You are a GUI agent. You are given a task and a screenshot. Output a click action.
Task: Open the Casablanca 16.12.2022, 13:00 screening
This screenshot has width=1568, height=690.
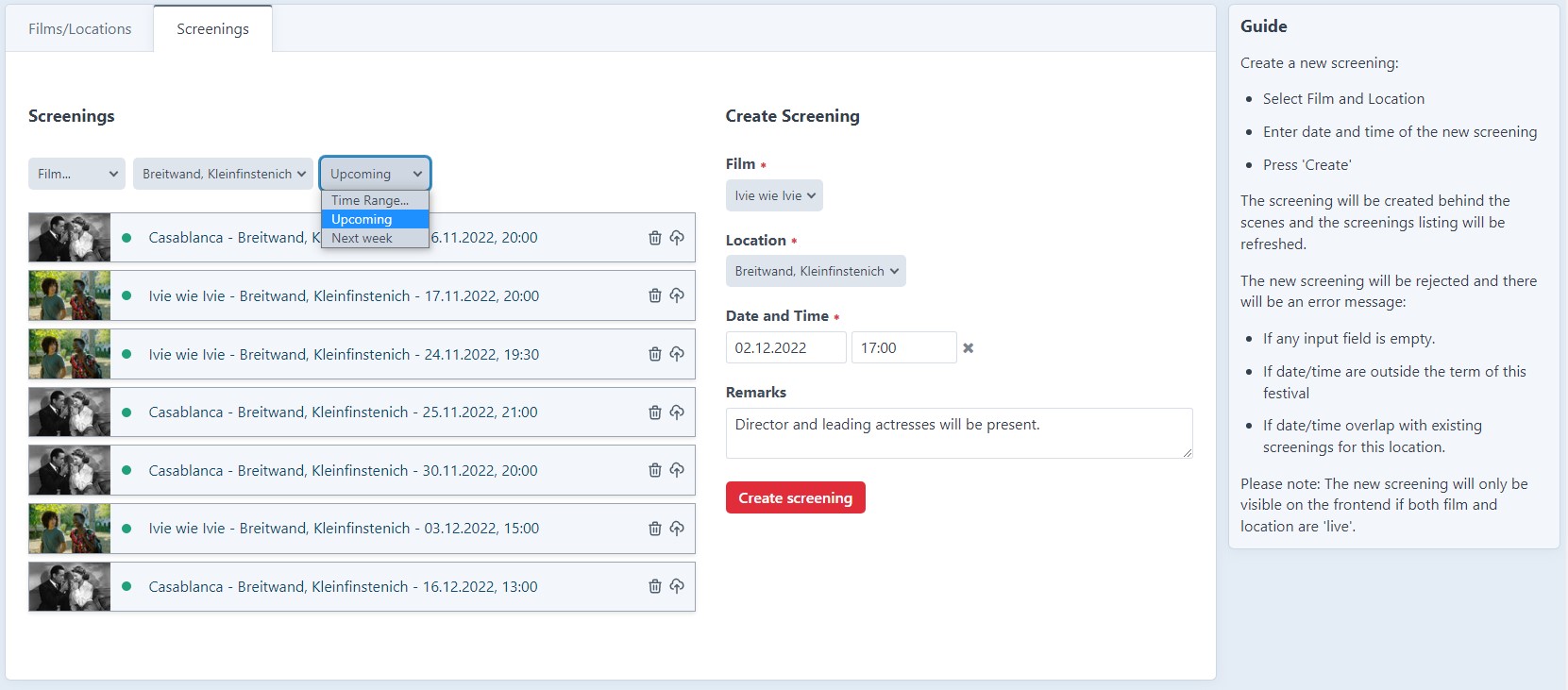tap(343, 586)
